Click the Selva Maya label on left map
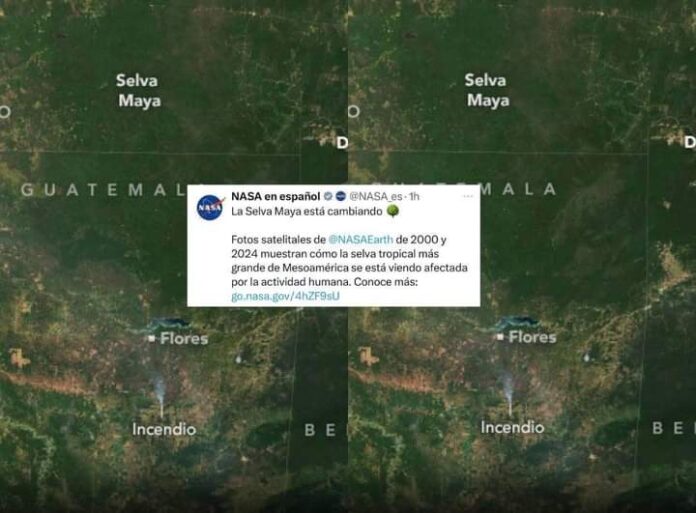Viewport: 696px width, 513px height. pos(139,91)
